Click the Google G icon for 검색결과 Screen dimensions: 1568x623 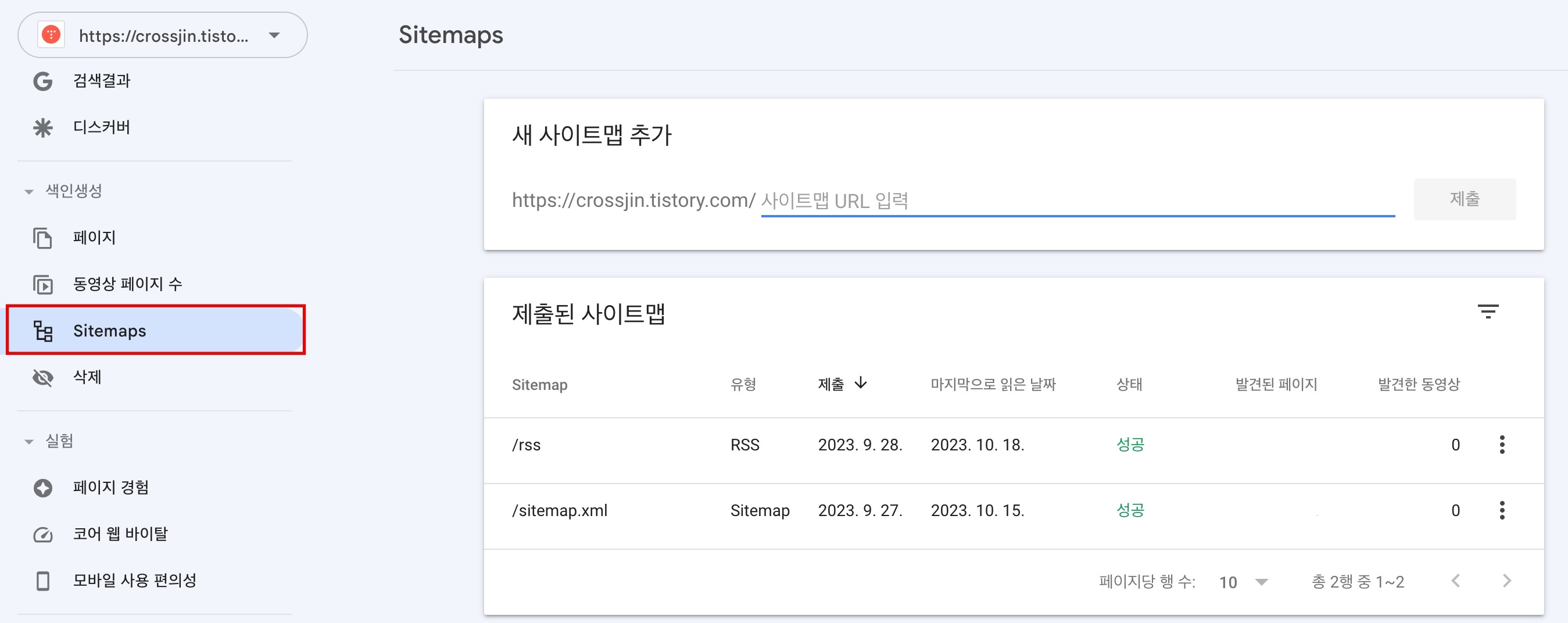[x=42, y=81]
